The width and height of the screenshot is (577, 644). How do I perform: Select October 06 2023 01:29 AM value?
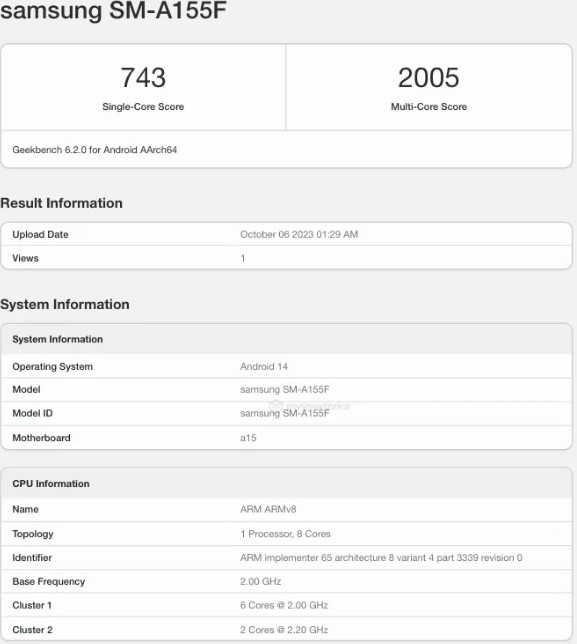299,235
